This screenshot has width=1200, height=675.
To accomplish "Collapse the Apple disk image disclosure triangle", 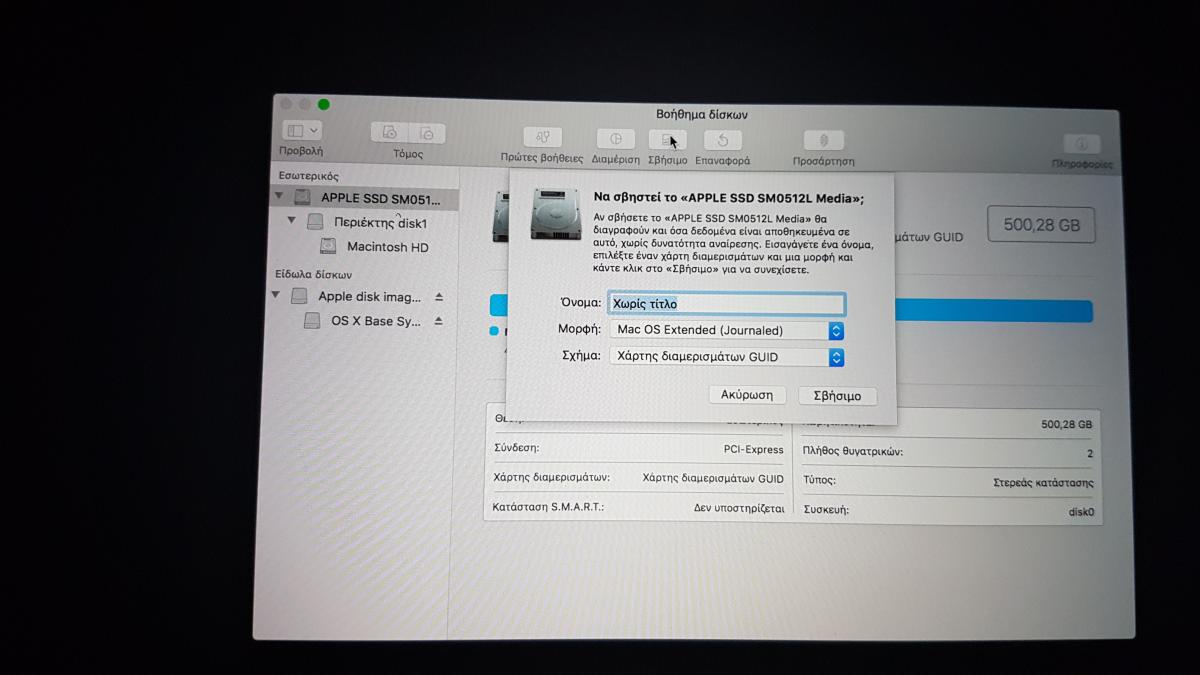I will click(x=277, y=296).
